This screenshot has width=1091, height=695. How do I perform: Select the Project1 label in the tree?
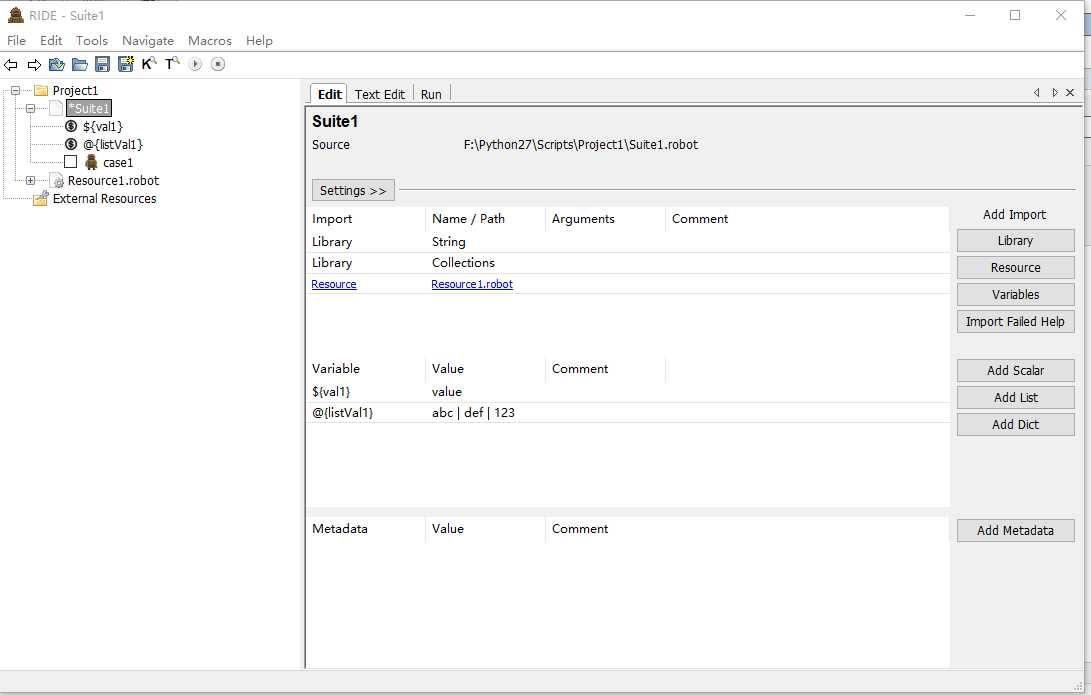(75, 90)
